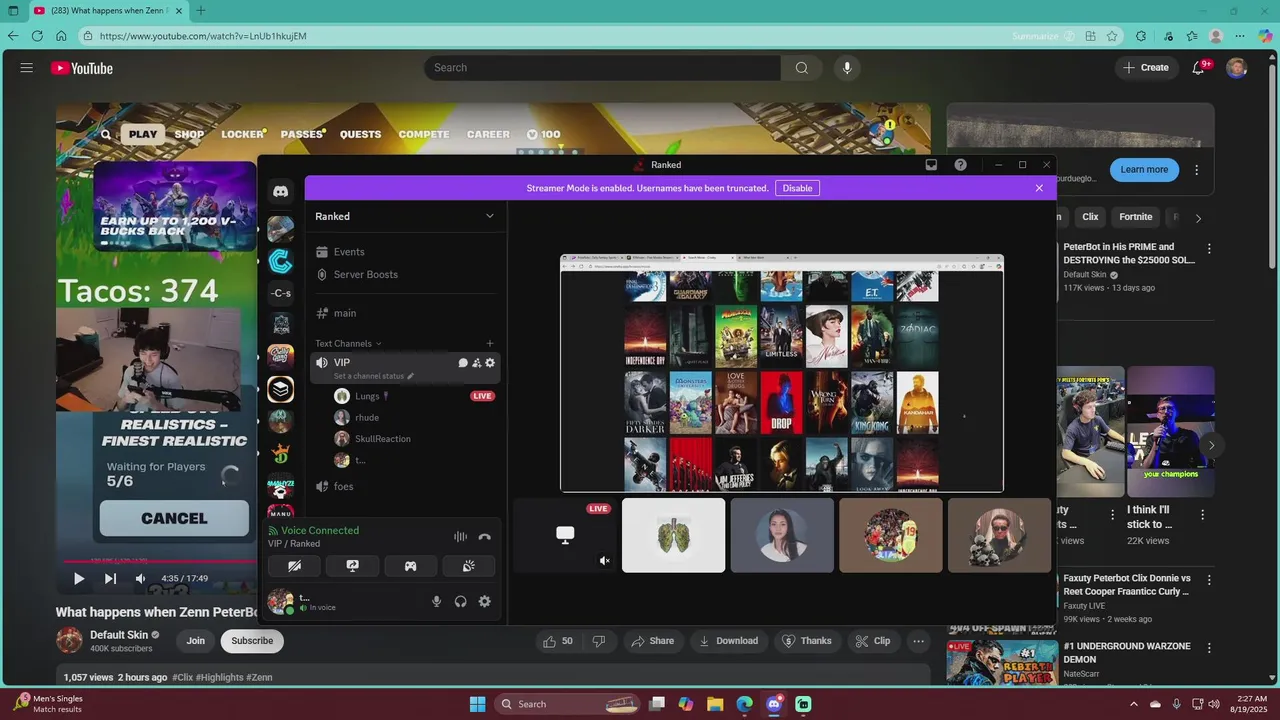Refresh the Edge browser page

[x=37, y=36]
